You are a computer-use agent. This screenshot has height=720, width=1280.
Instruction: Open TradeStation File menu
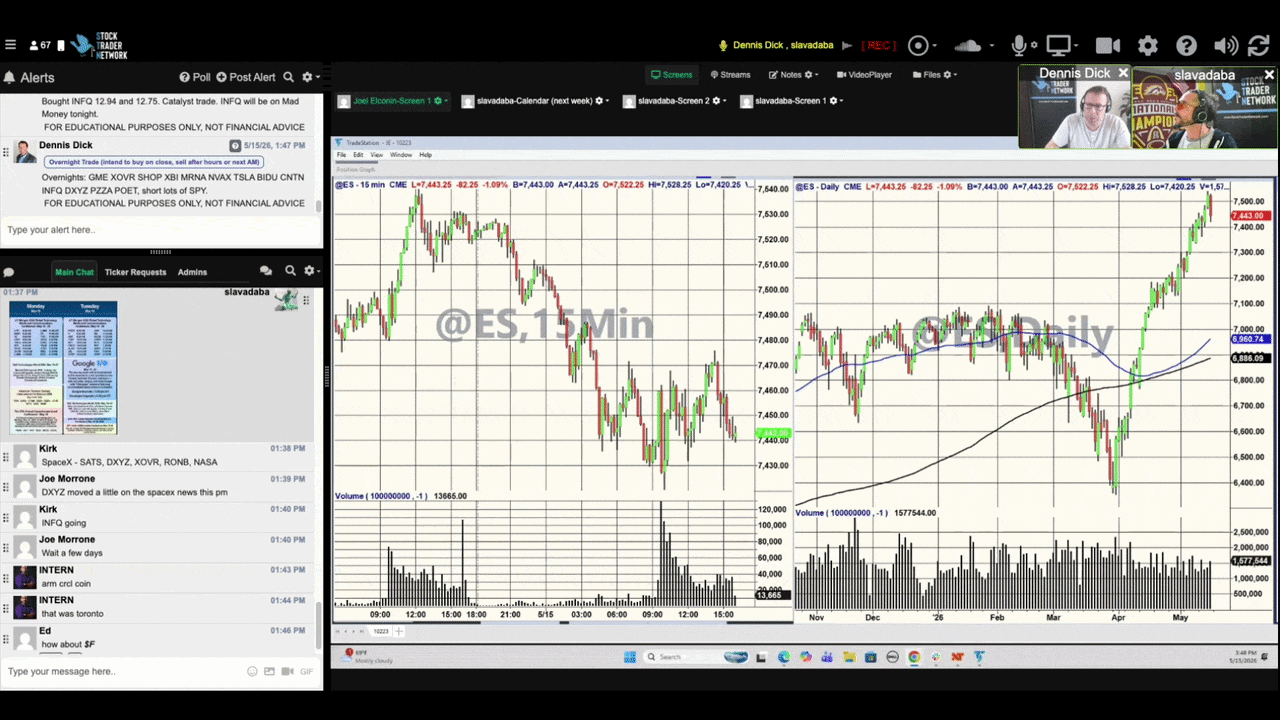pos(341,155)
